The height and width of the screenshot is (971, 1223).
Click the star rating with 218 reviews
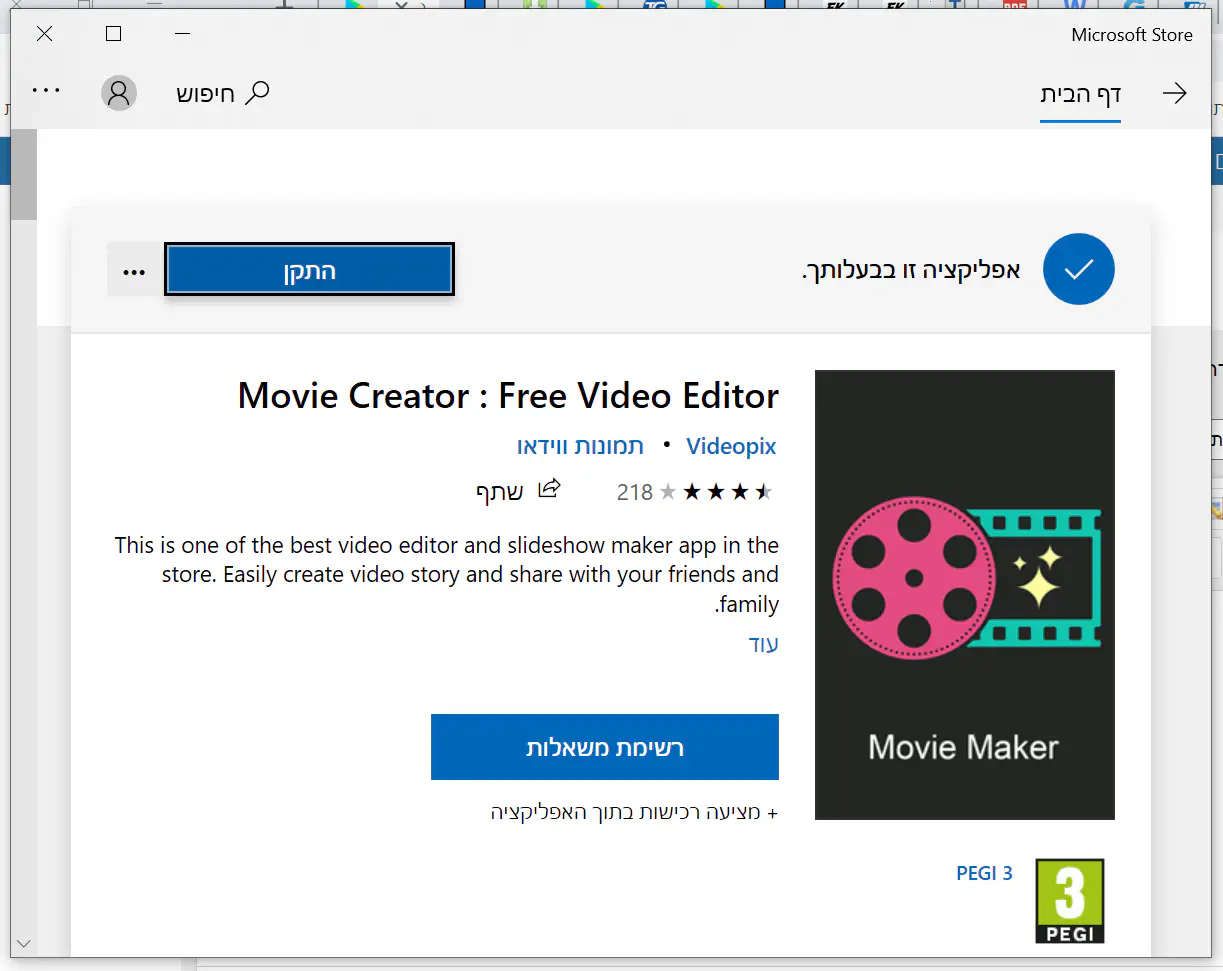694,491
